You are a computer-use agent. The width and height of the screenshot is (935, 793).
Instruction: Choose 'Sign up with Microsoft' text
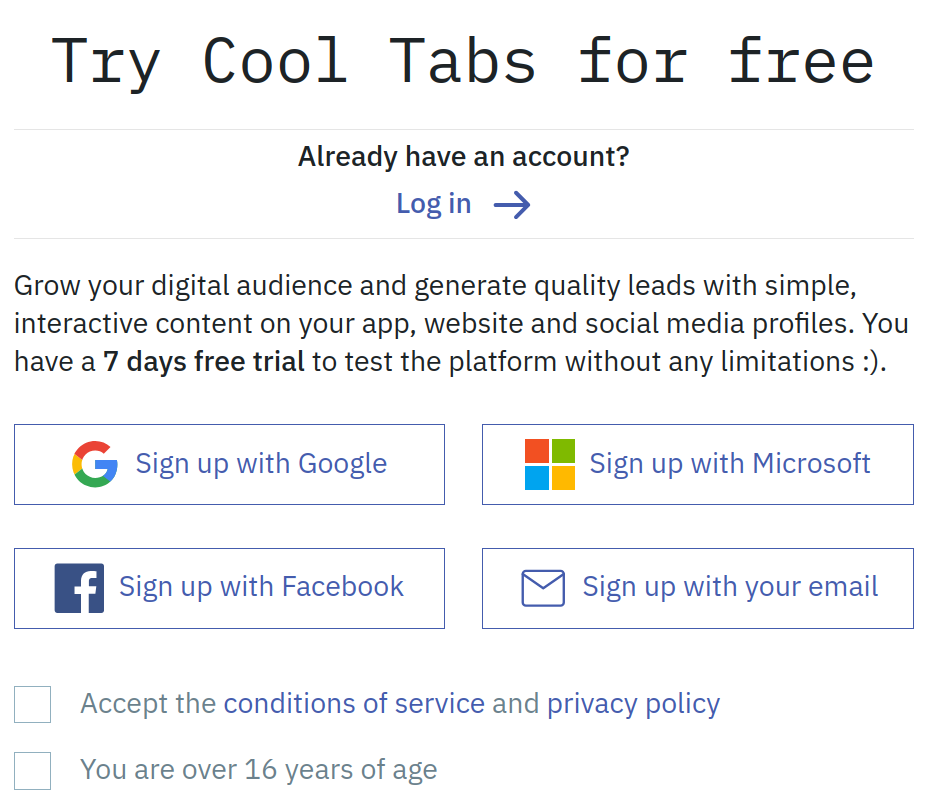(730, 464)
